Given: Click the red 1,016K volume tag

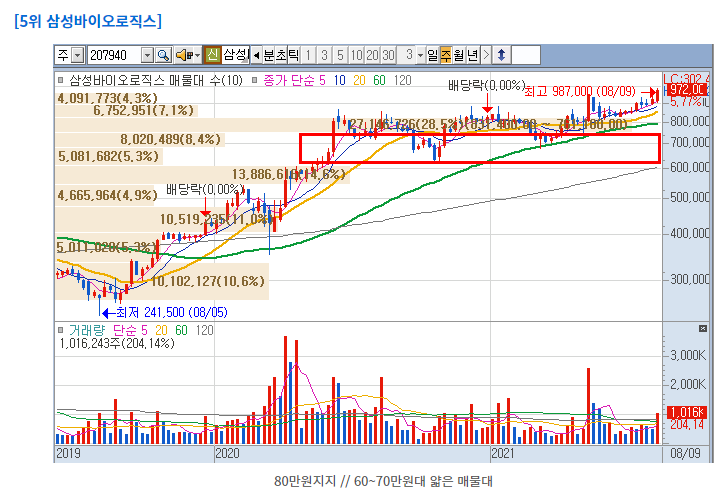Looking at the screenshot, I should tap(687, 412).
